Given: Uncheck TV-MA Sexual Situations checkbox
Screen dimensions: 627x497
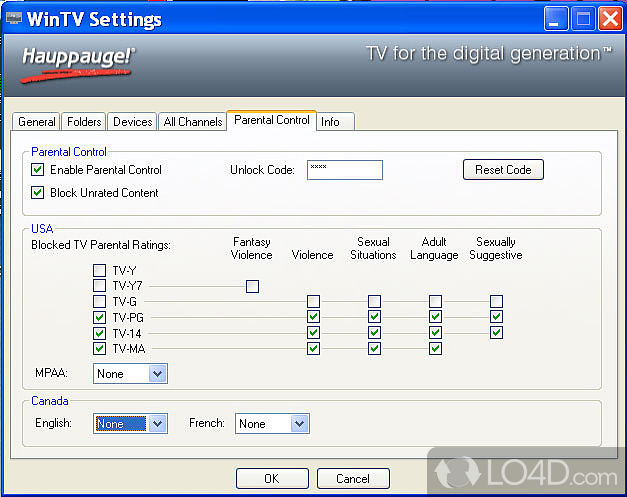Looking at the screenshot, I should [x=374, y=348].
